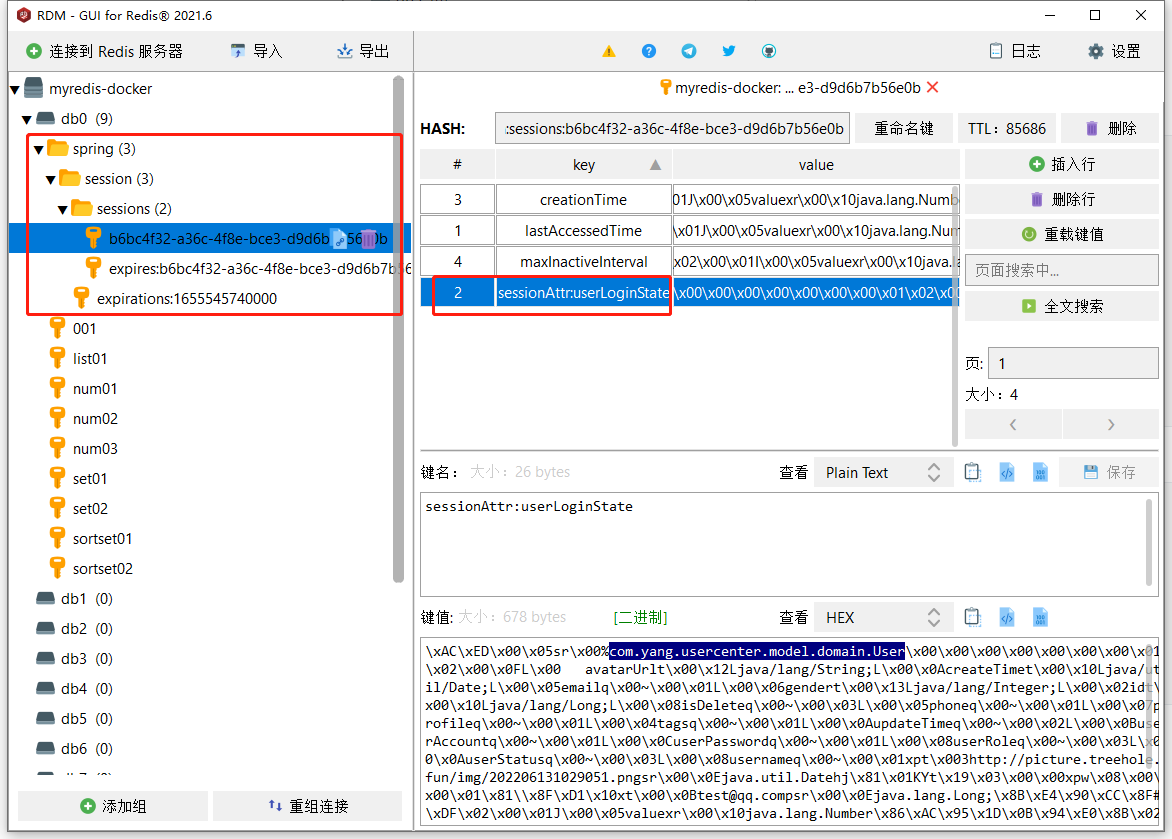Open the GitHub icon link
This screenshot has width=1172, height=839.
coord(769,51)
